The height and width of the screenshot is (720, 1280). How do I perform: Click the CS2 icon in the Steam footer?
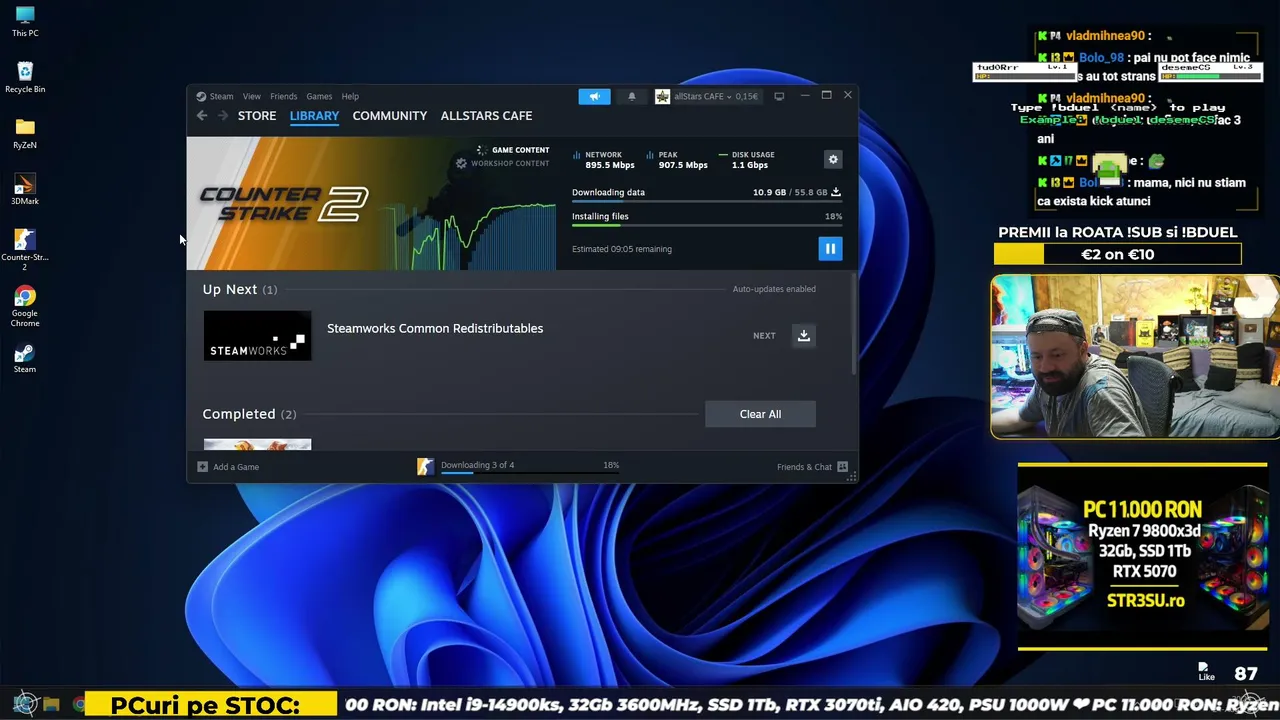point(425,466)
